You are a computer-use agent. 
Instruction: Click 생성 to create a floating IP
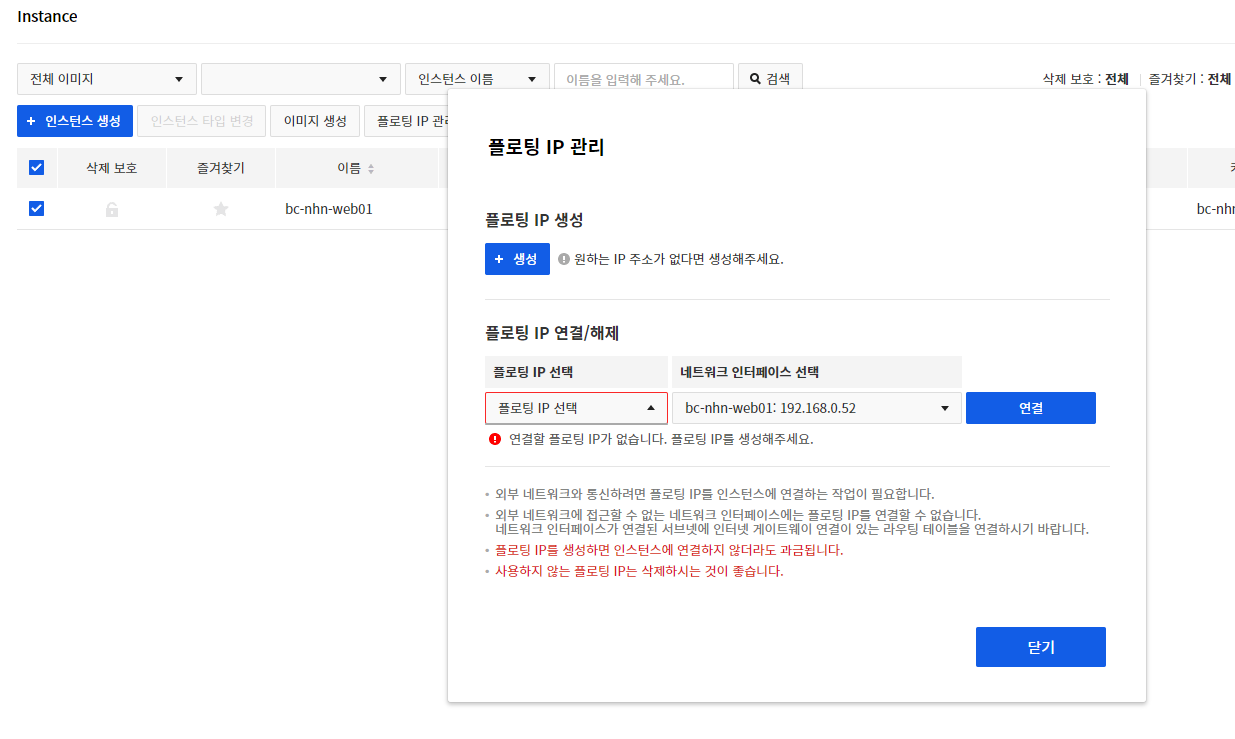tap(517, 258)
